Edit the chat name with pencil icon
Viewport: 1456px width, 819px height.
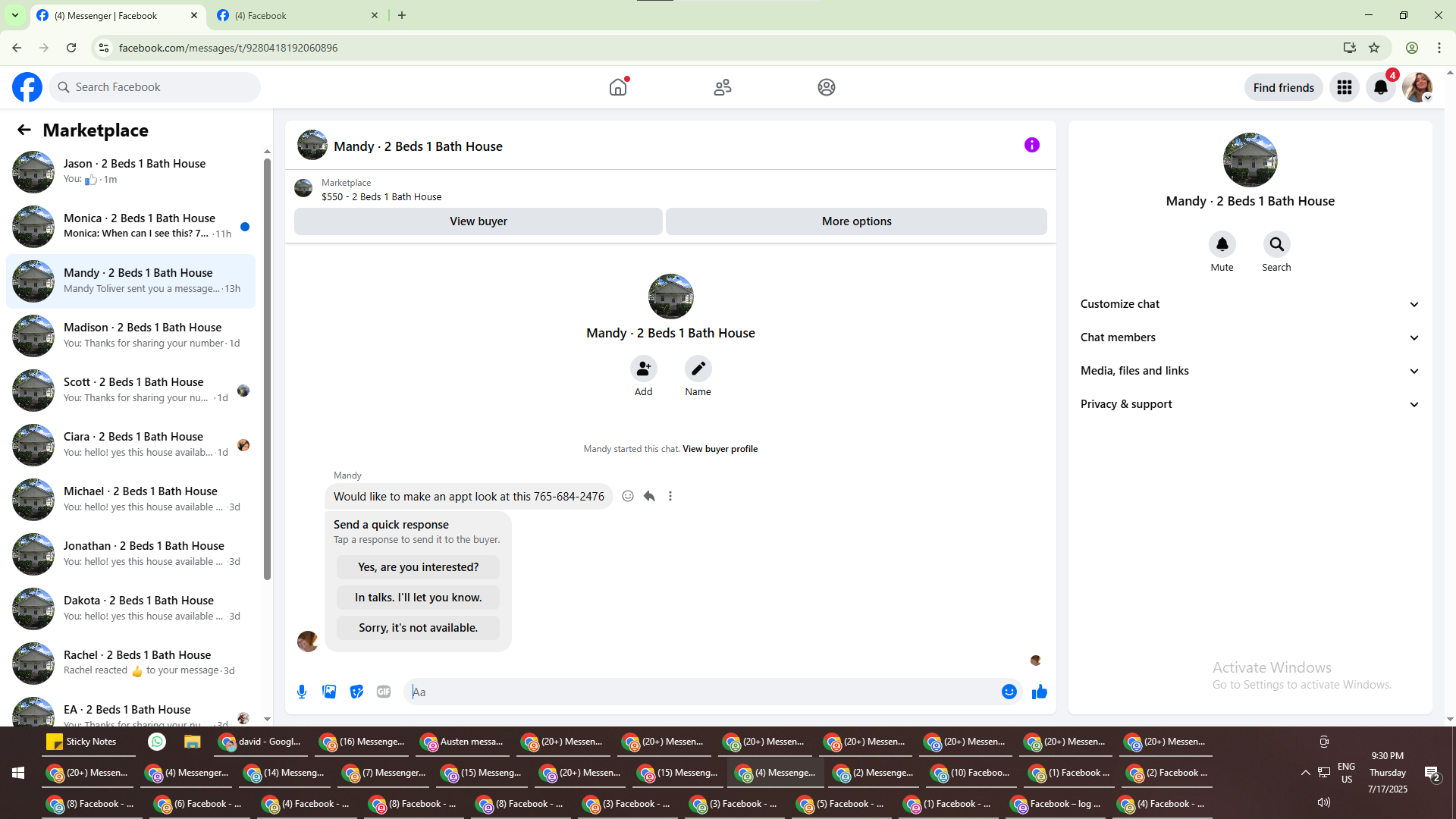698,369
